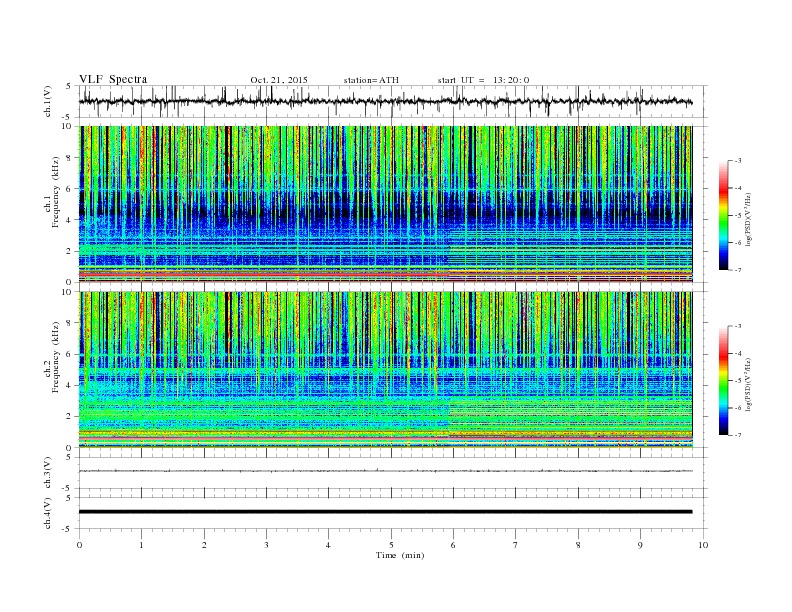Screen dimensions: 792x612
Task: Click the time axis tick label '3'
Action: point(266,545)
